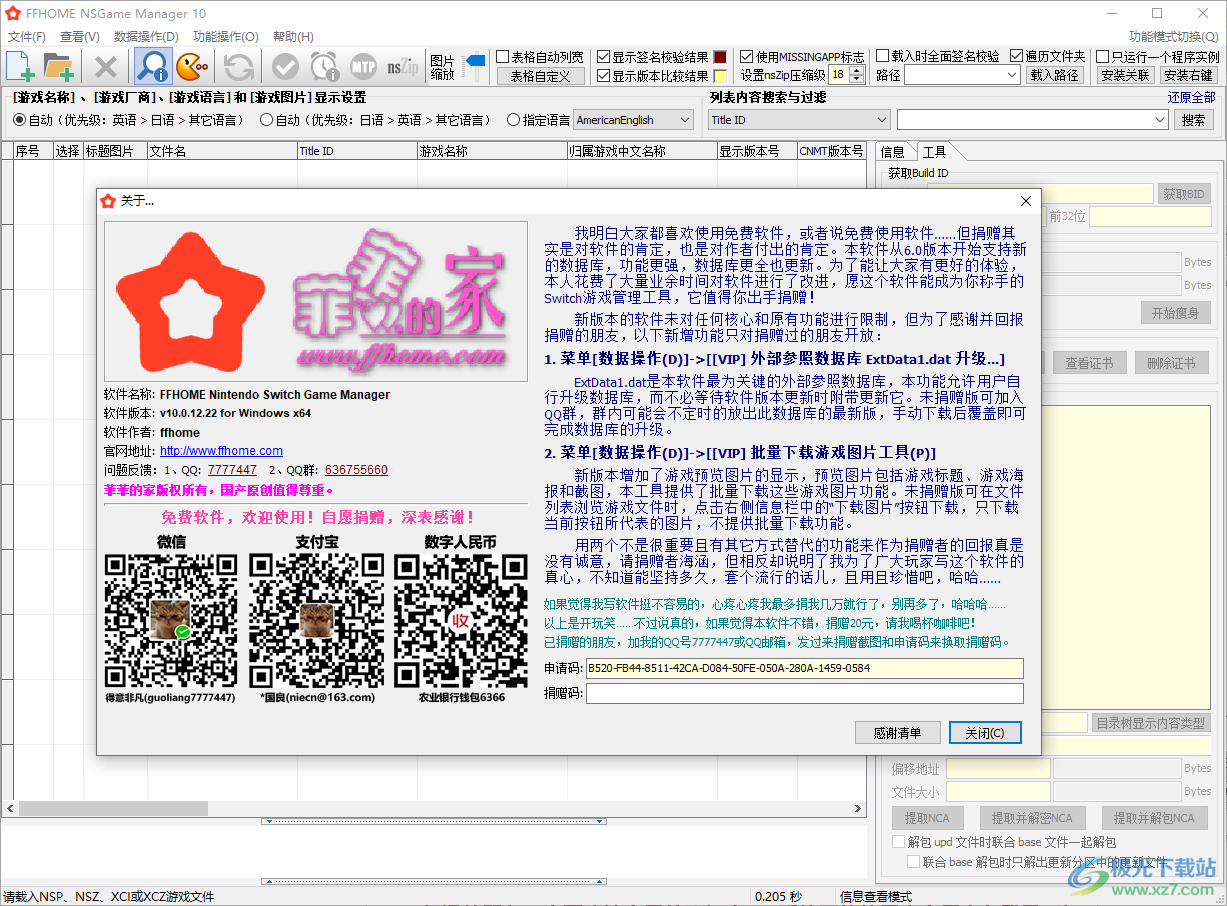Click the 关闭(C) button
Screen dimensions: 1227x906
[985, 733]
